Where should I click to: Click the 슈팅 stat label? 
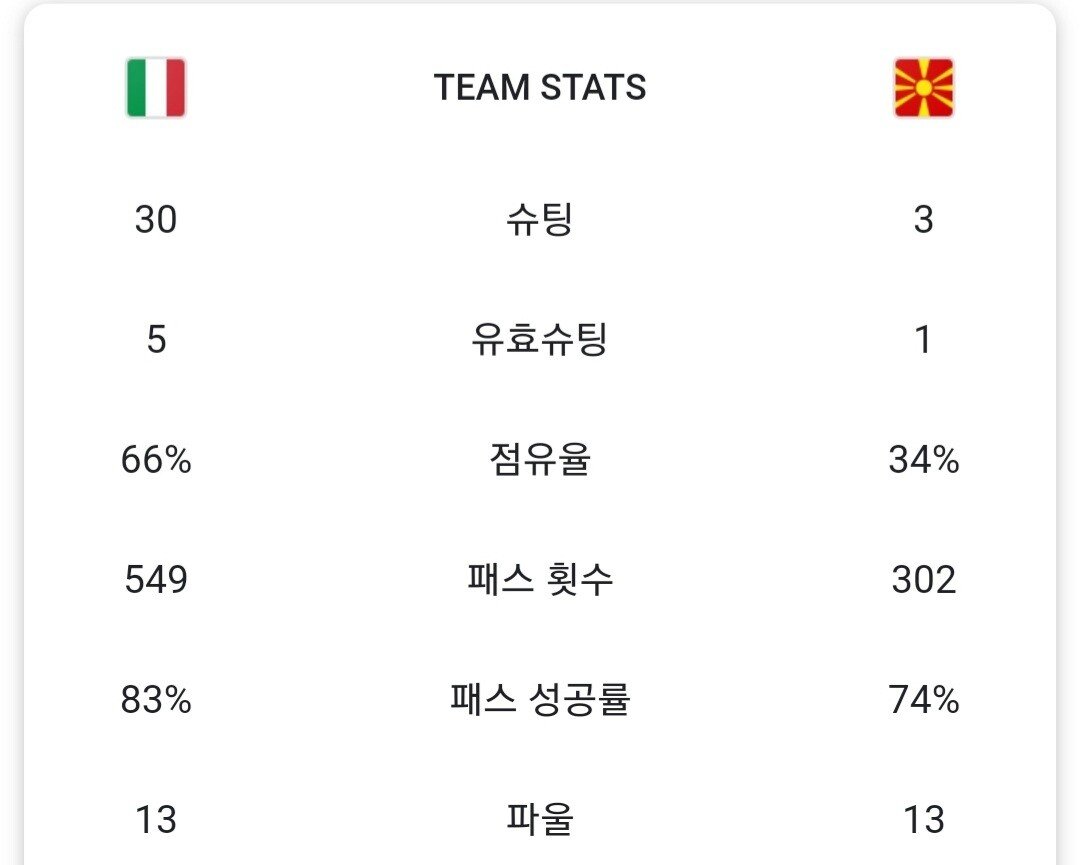(x=540, y=220)
